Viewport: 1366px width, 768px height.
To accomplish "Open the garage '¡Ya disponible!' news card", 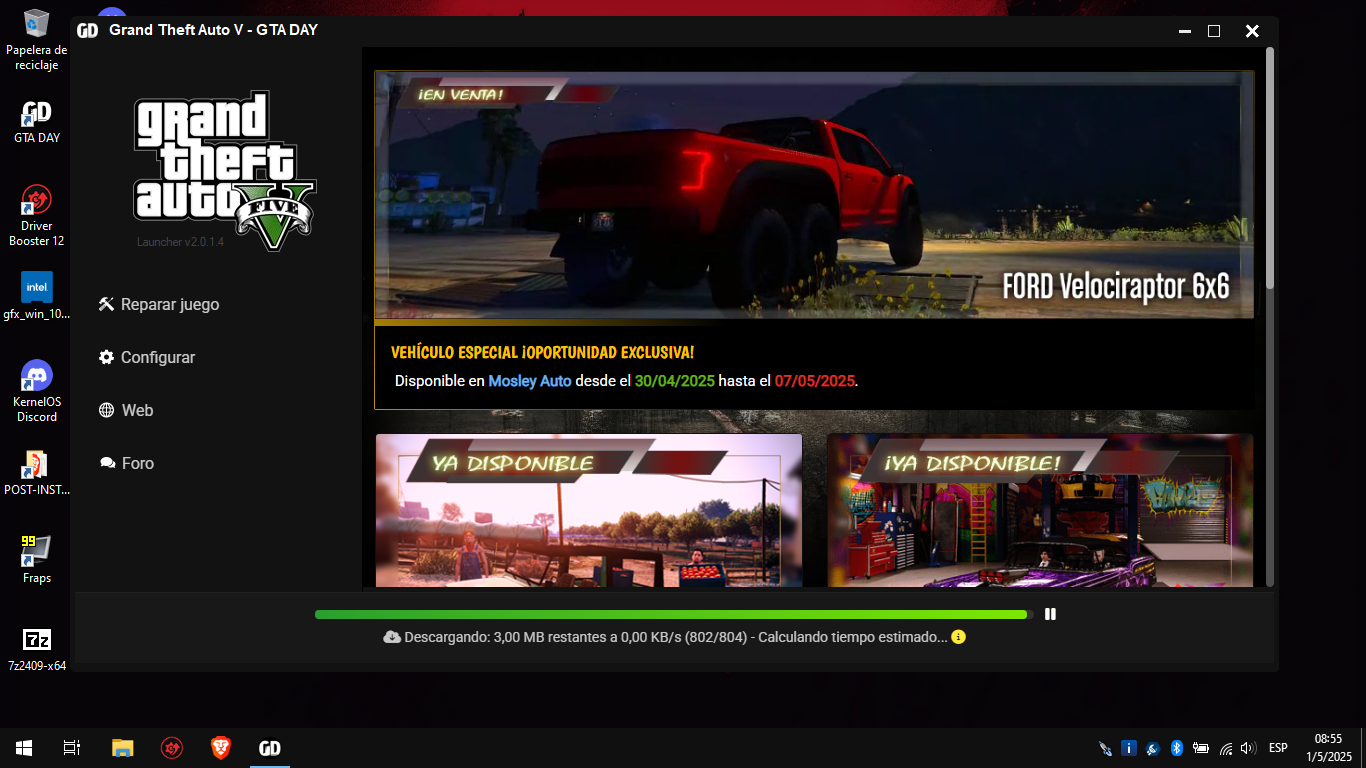I will click(1040, 511).
